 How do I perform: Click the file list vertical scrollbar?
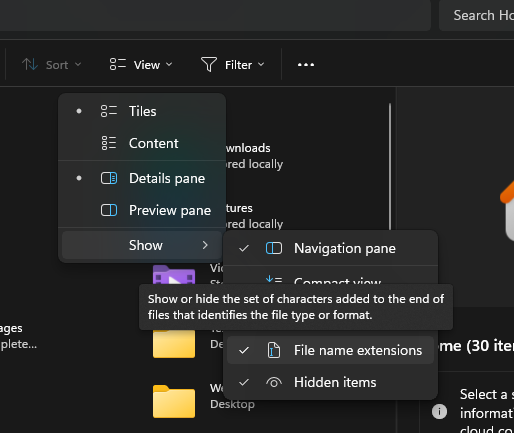[x=390, y=167]
